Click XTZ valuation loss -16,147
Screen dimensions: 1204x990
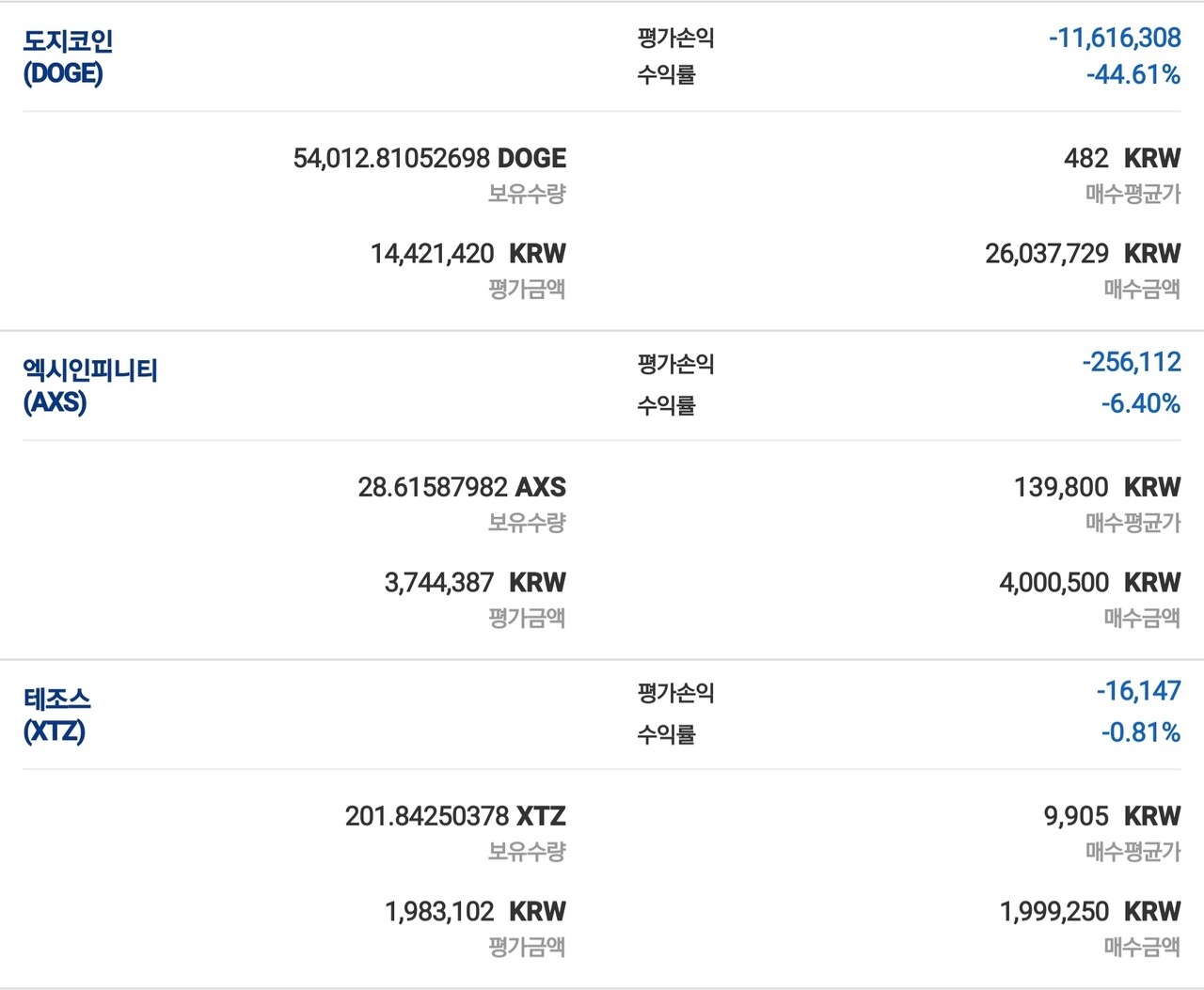[1138, 691]
